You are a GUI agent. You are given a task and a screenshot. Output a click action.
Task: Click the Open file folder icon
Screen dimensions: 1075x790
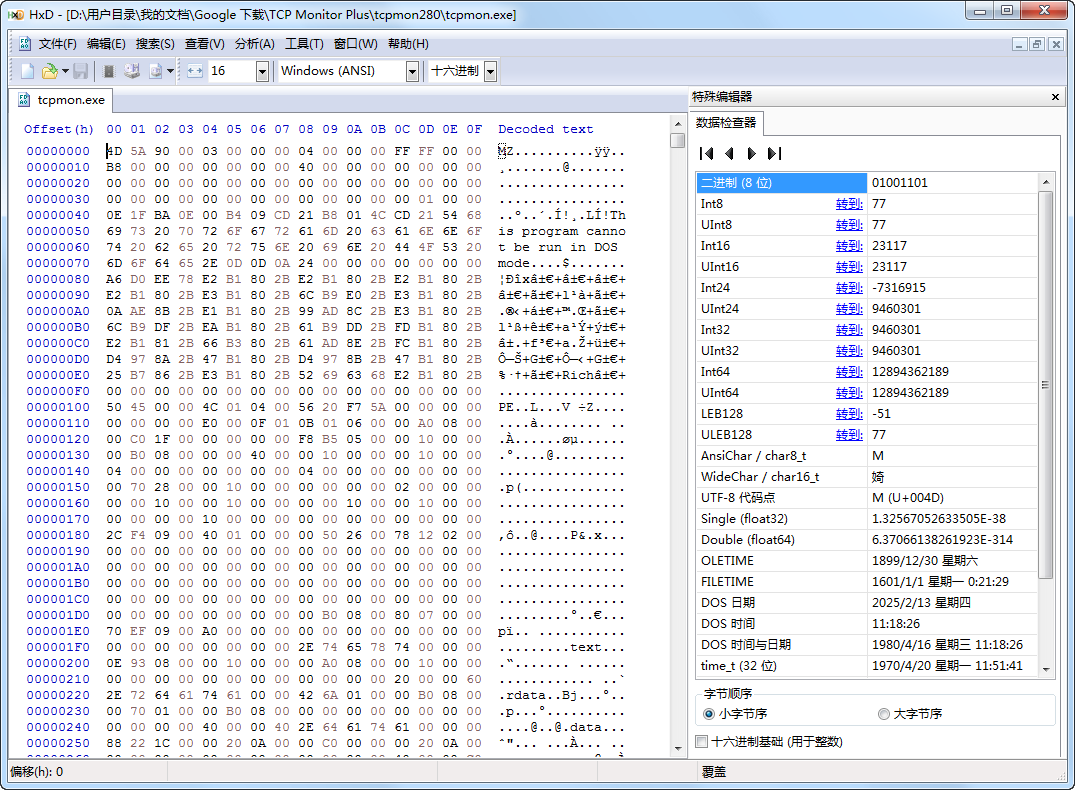49,71
